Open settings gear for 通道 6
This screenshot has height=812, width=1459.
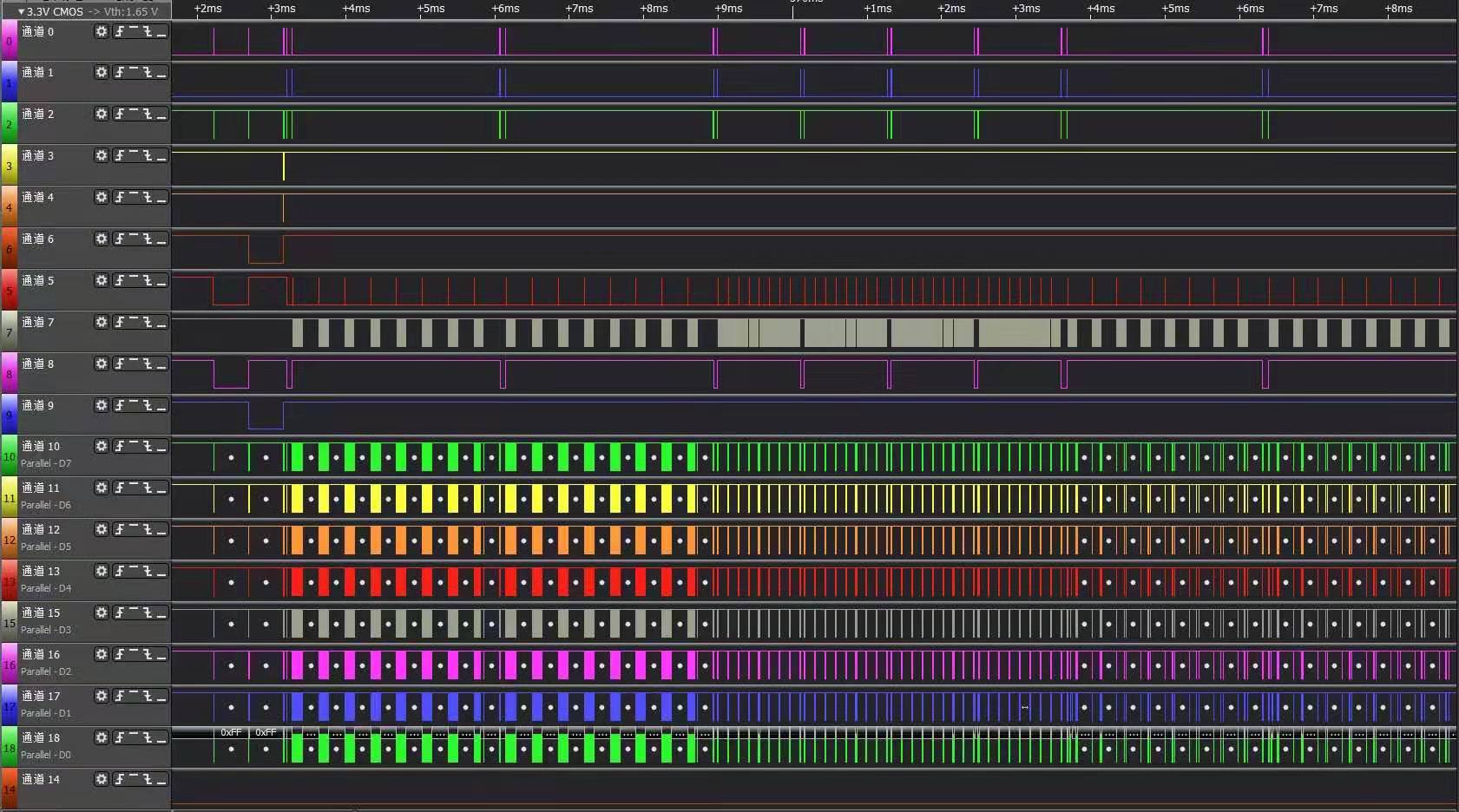pos(102,239)
